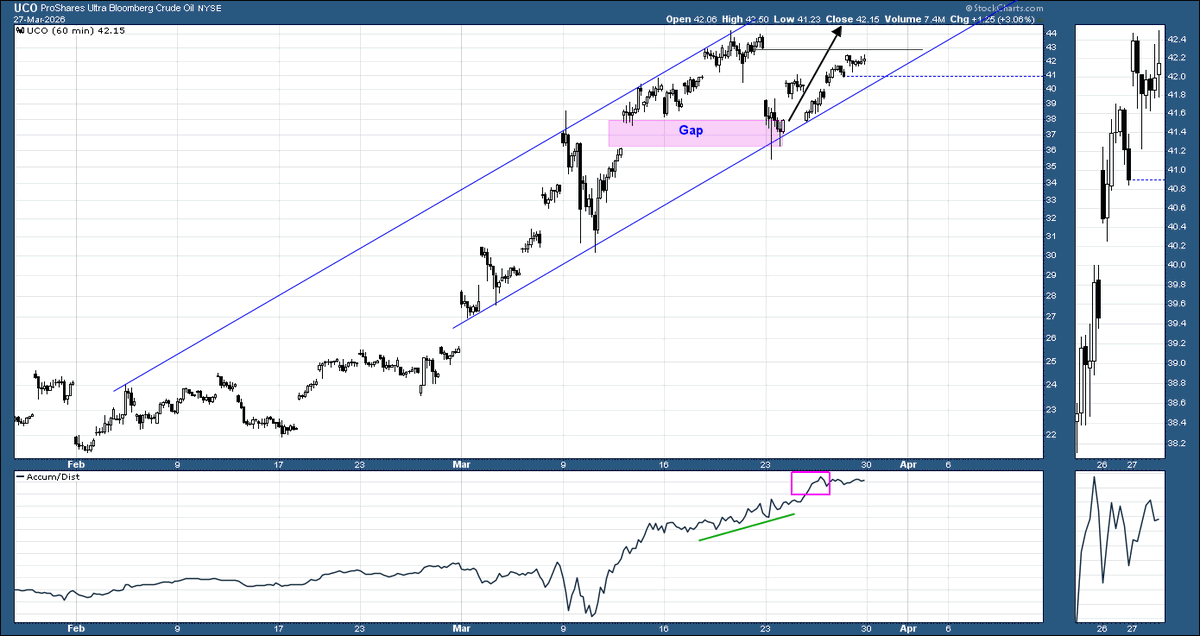Click the 39.0 label on the zoom panel axis

(x=1177, y=363)
